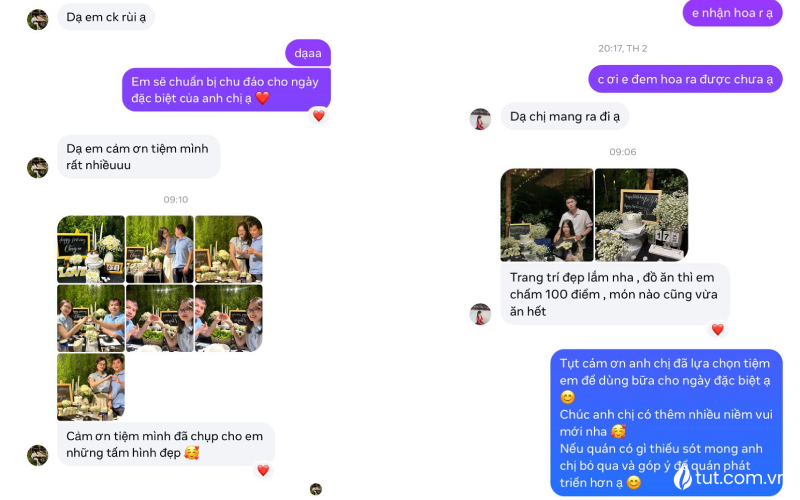Click avatar next to "Dạ em cảm ơn tiệm mình"
Screen dimensions: 800x500
click(x=37, y=167)
